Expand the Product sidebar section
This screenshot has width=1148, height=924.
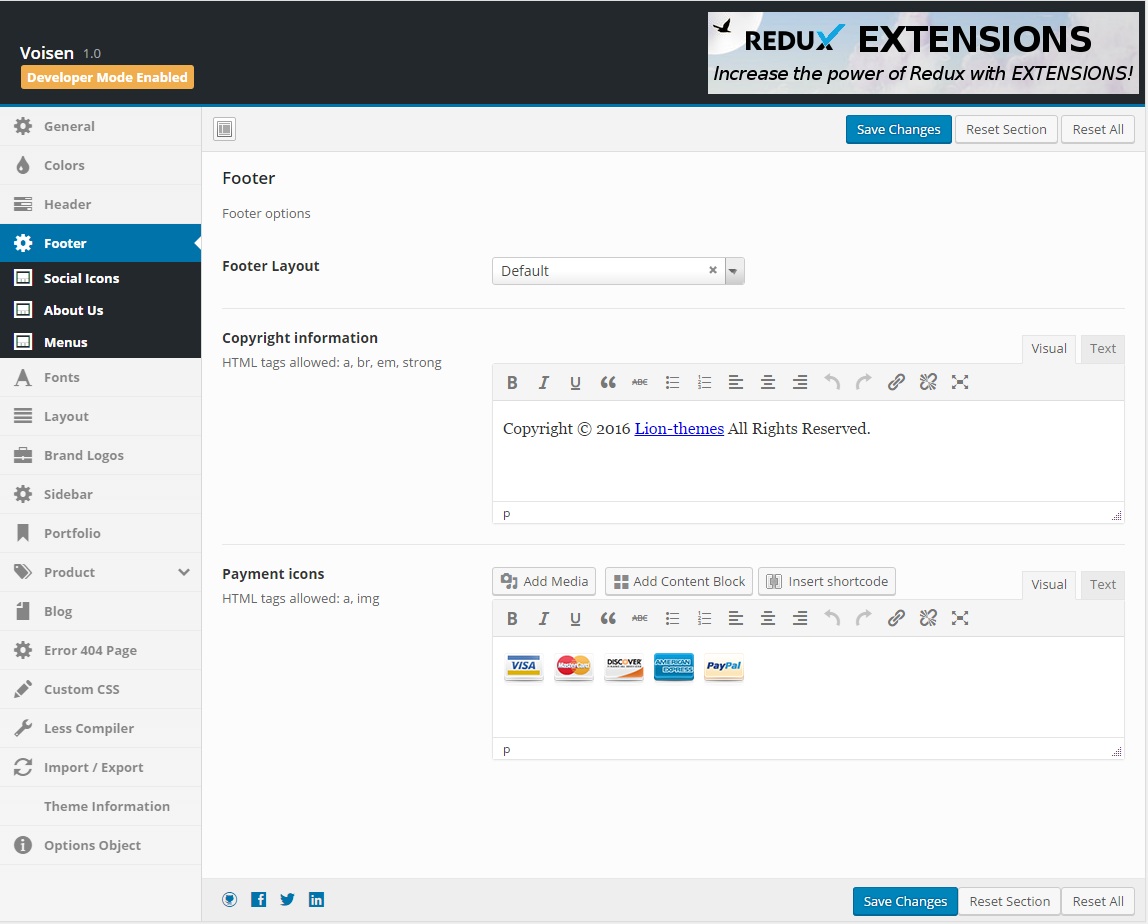184,572
